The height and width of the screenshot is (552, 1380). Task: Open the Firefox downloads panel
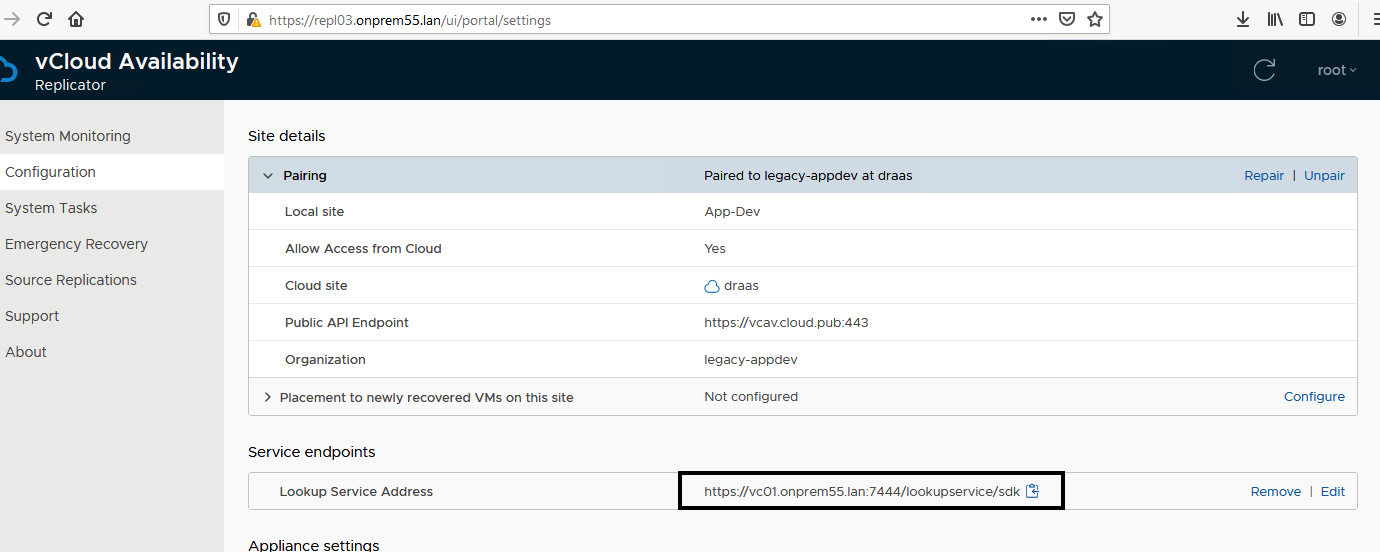pos(1243,19)
